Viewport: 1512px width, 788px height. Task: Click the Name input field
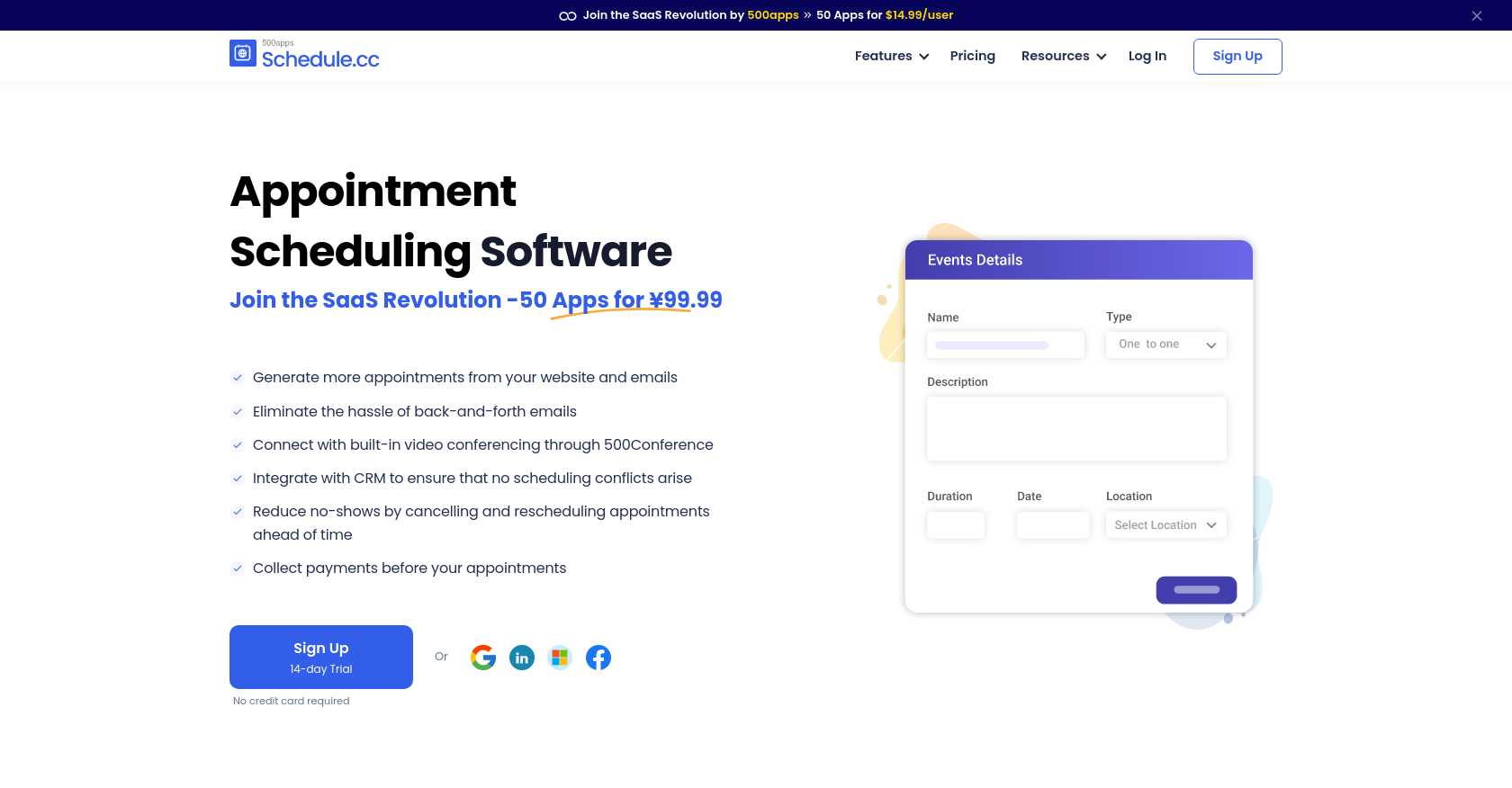pyautogui.click(x=1006, y=345)
